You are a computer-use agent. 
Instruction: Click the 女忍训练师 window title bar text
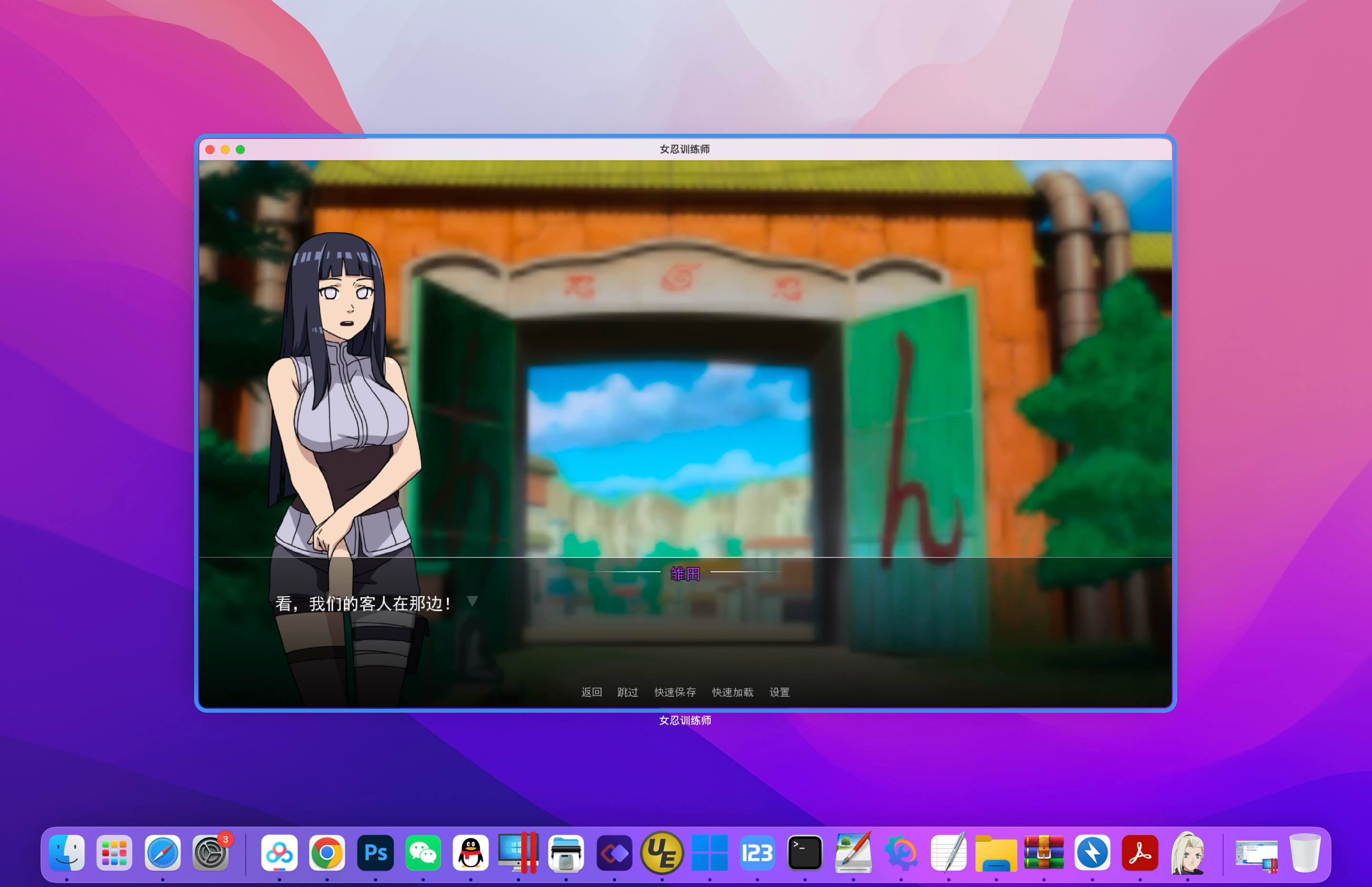[x=684, y=149]
